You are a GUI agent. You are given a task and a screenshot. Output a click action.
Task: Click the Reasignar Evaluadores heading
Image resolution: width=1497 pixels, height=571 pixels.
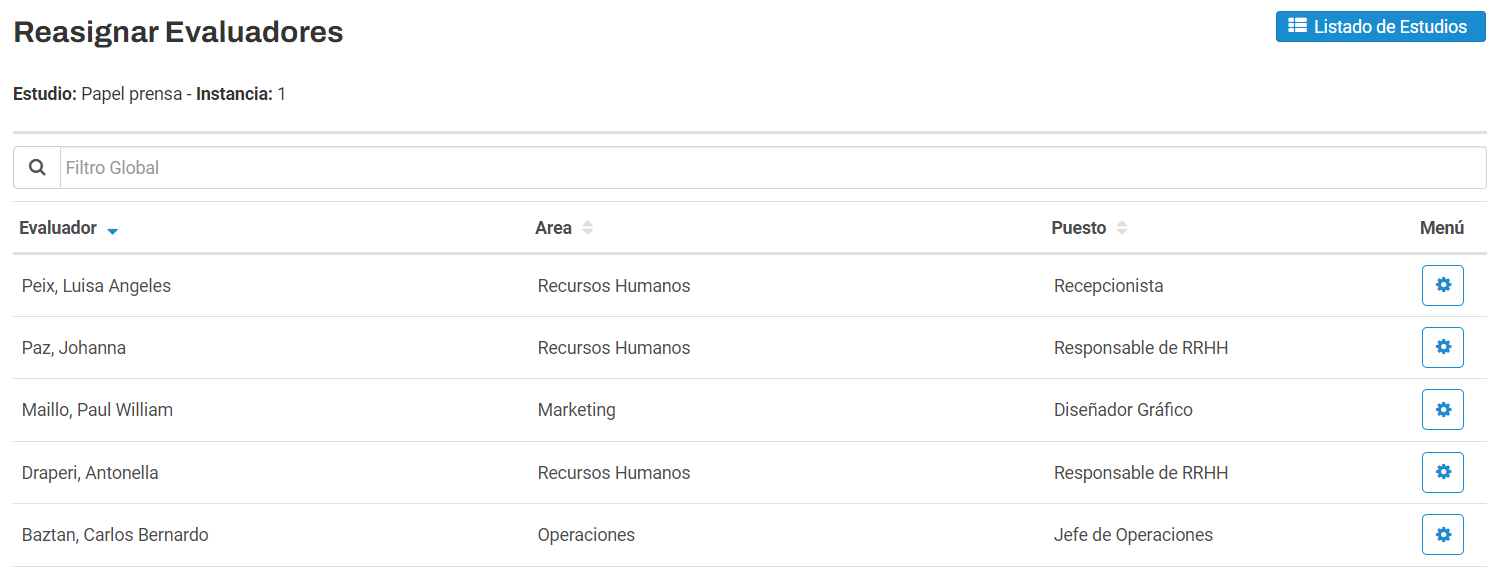point(178,32)
